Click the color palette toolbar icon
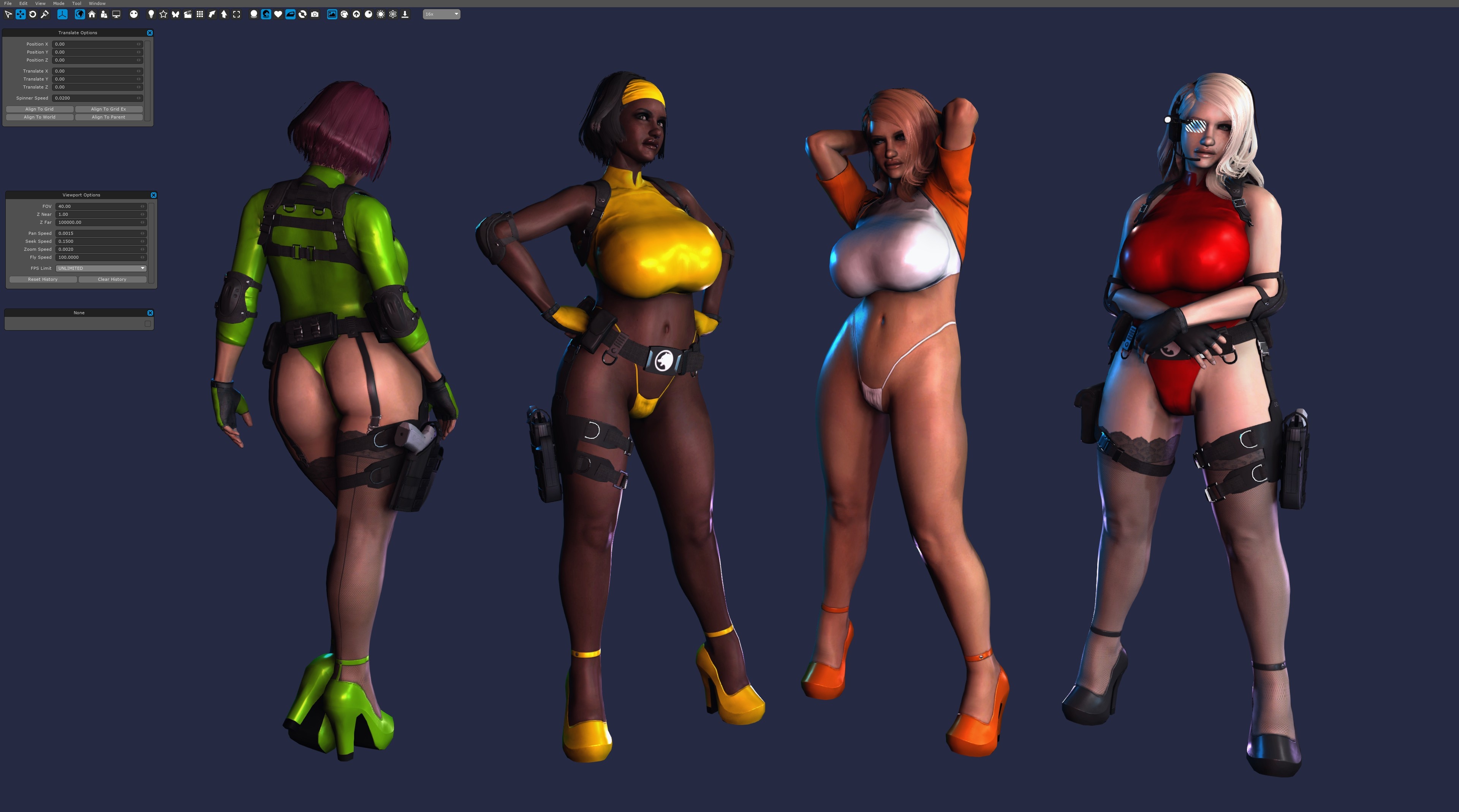1459x812 pixels. pos(344,14)
